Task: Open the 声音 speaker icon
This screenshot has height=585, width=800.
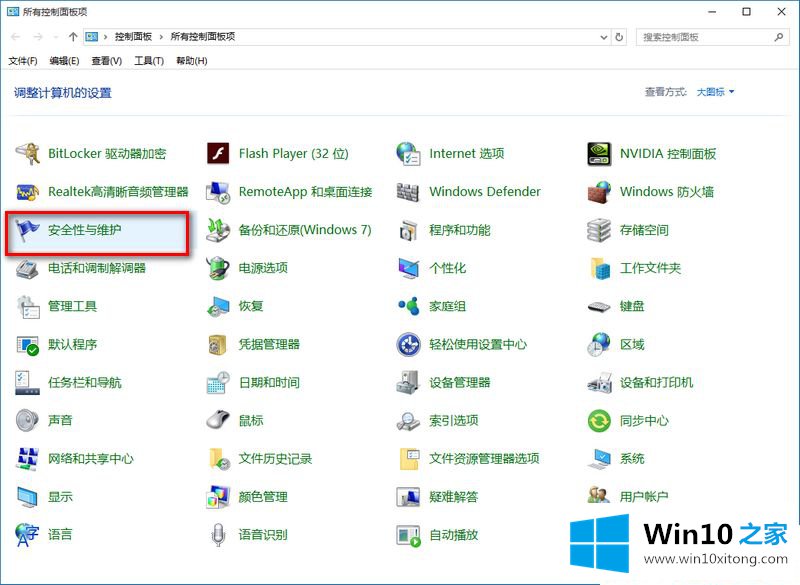Action: (x=28, y=421)
